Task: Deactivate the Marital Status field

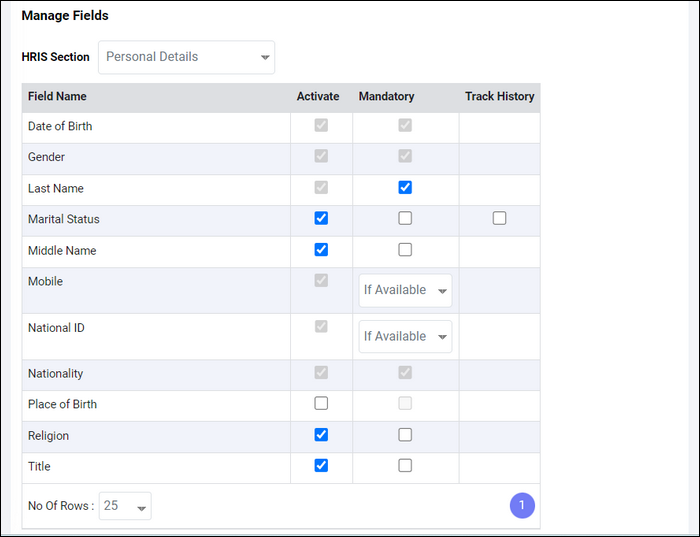Action: pyautogui.click(x=321, y=218)
